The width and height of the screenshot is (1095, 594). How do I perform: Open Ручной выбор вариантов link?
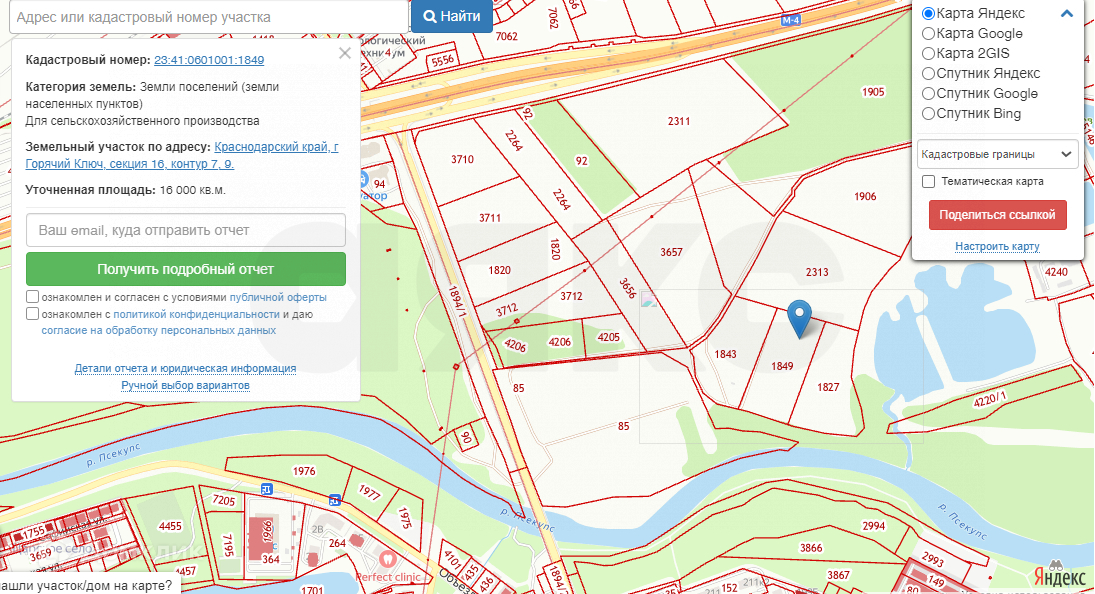coord(185,385)
